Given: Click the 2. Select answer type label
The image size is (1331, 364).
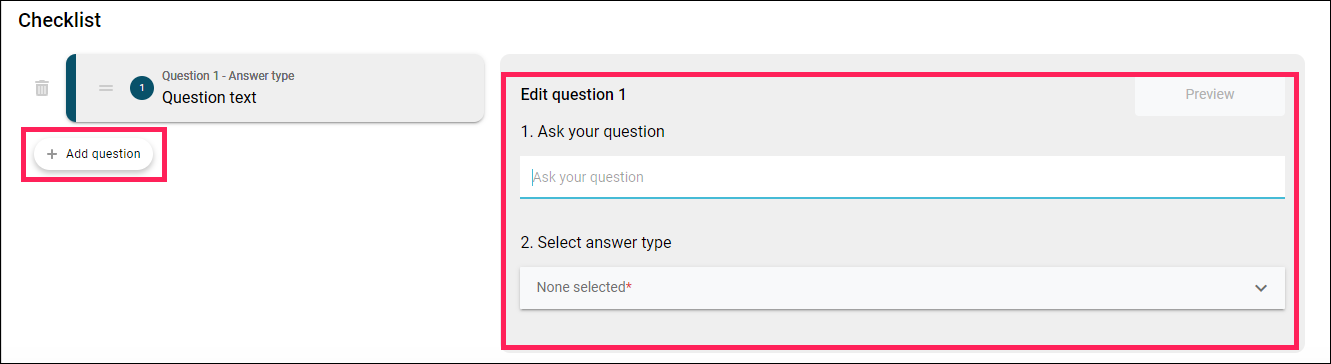Looking at the screenshot, I should (x=596, y=242).
